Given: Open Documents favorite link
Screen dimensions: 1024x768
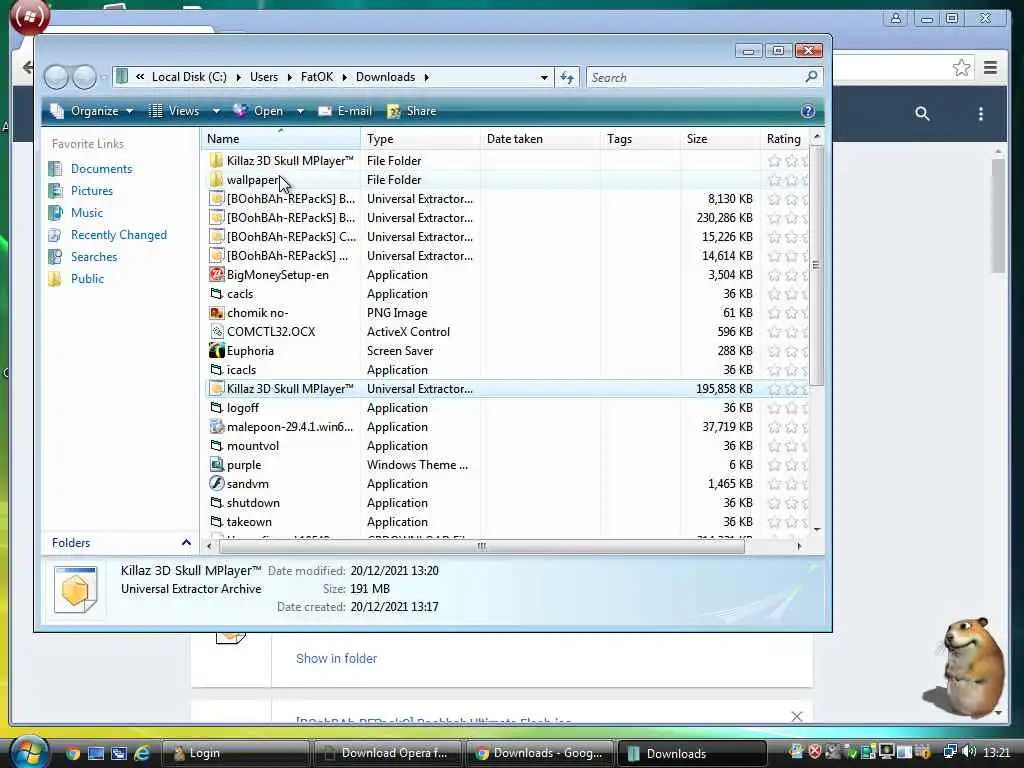Looking at the screenshot, I should 101,168.
